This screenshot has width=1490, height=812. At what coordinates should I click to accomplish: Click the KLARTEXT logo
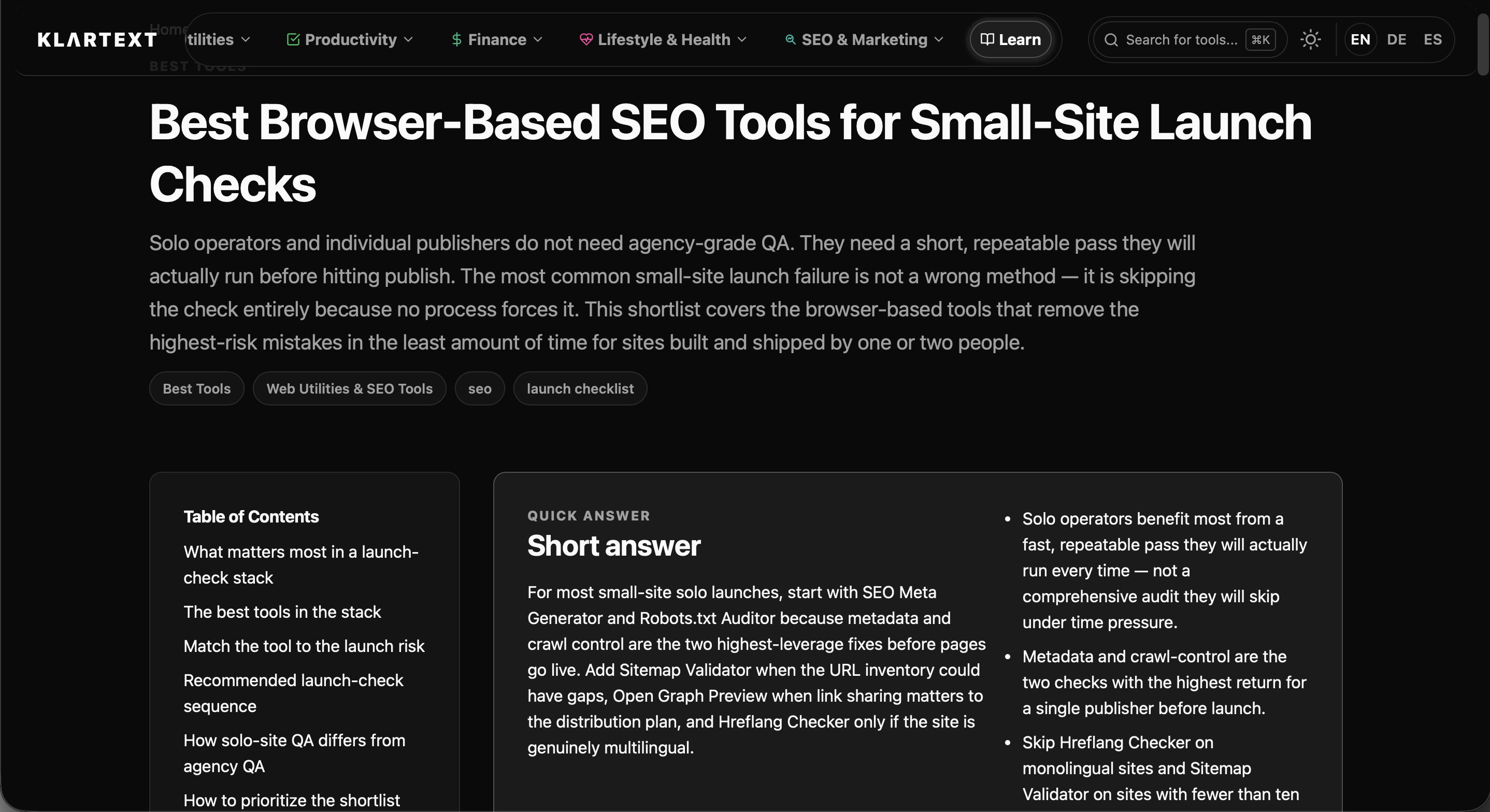(x=97, y=40)
